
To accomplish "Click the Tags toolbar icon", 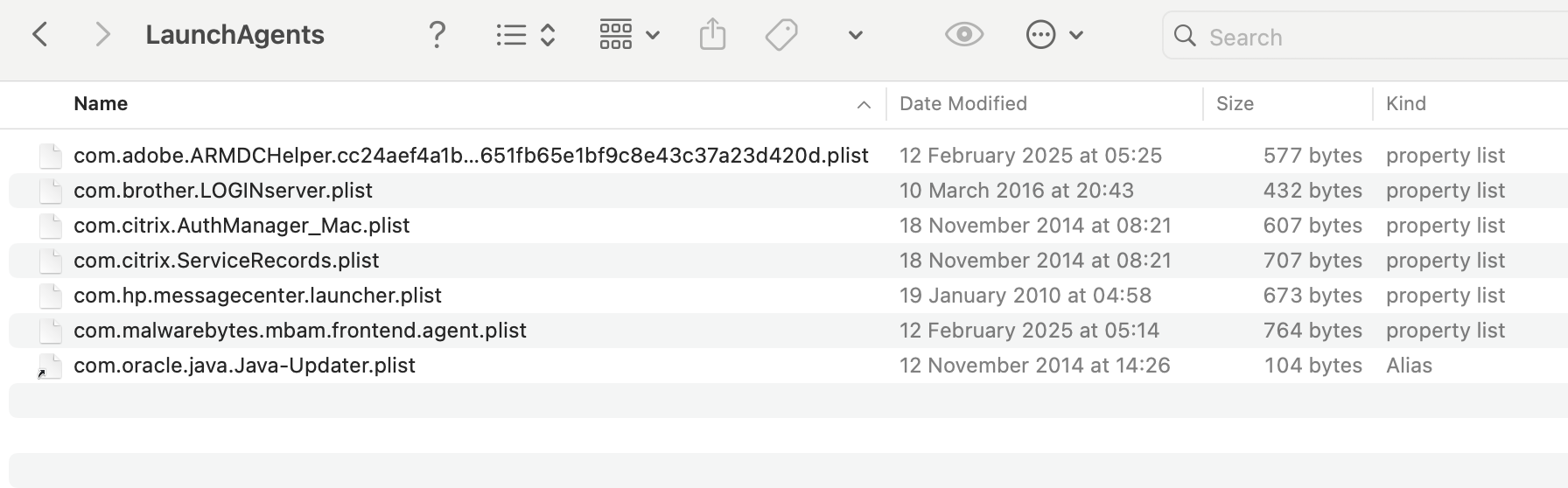I will pyautogui.click(x=780, y=35).
